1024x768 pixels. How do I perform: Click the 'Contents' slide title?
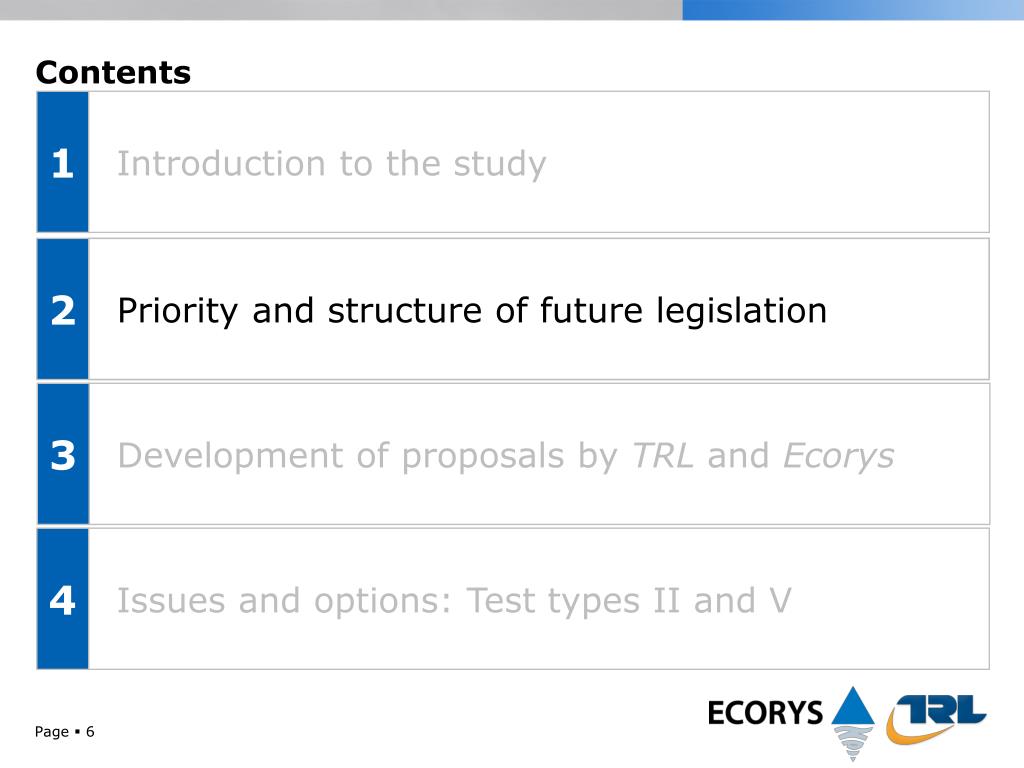click(x=113, y=72)
